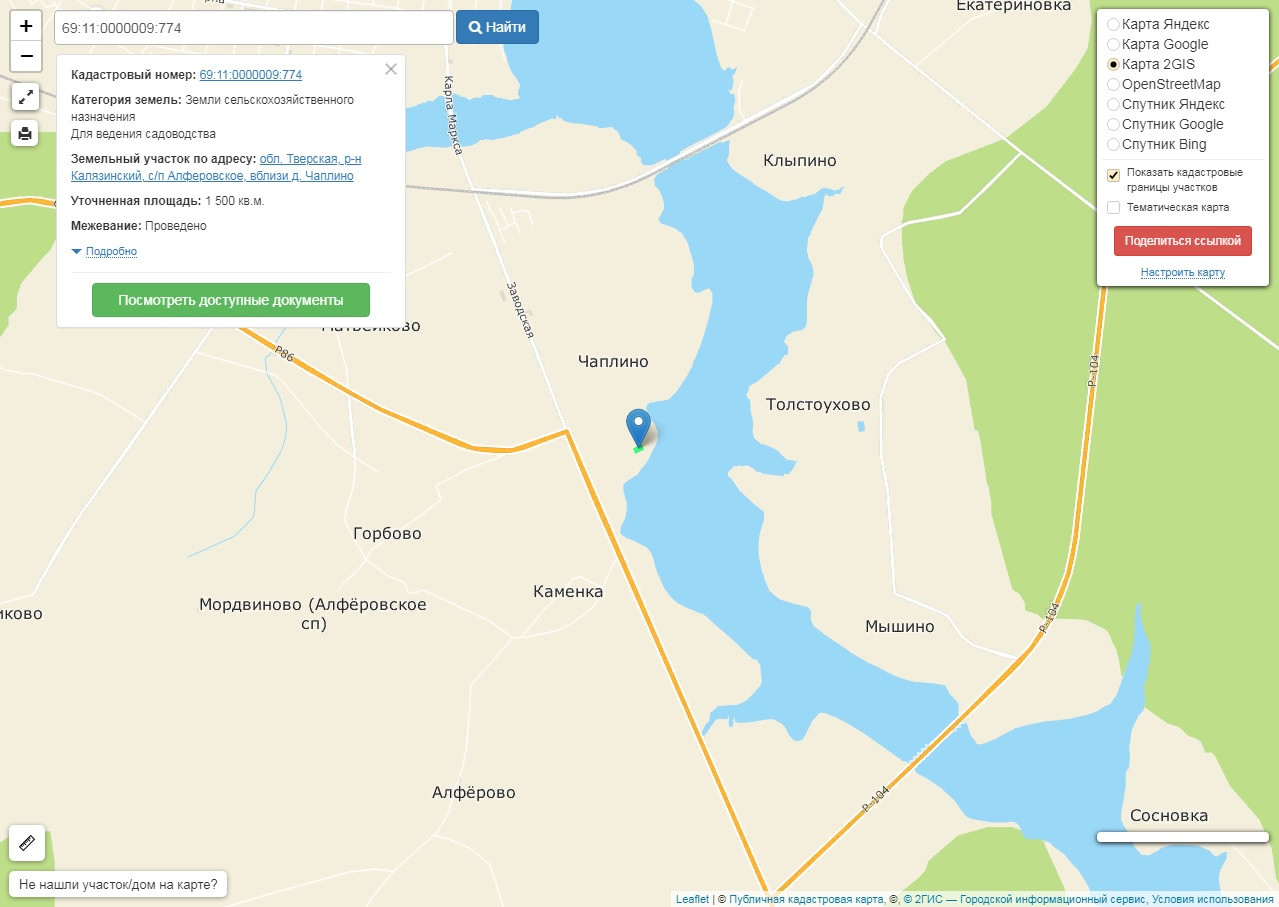Viewport: 1279px width, 907px height.
Task: Click the cadastral number search field
Action: [254, 28]
